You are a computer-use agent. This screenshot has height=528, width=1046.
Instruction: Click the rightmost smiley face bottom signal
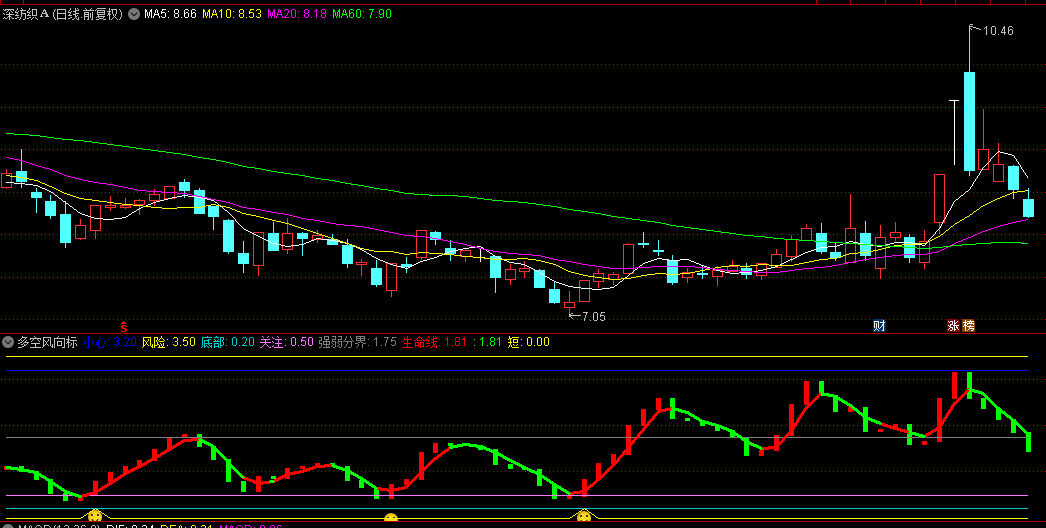[584, 515]
